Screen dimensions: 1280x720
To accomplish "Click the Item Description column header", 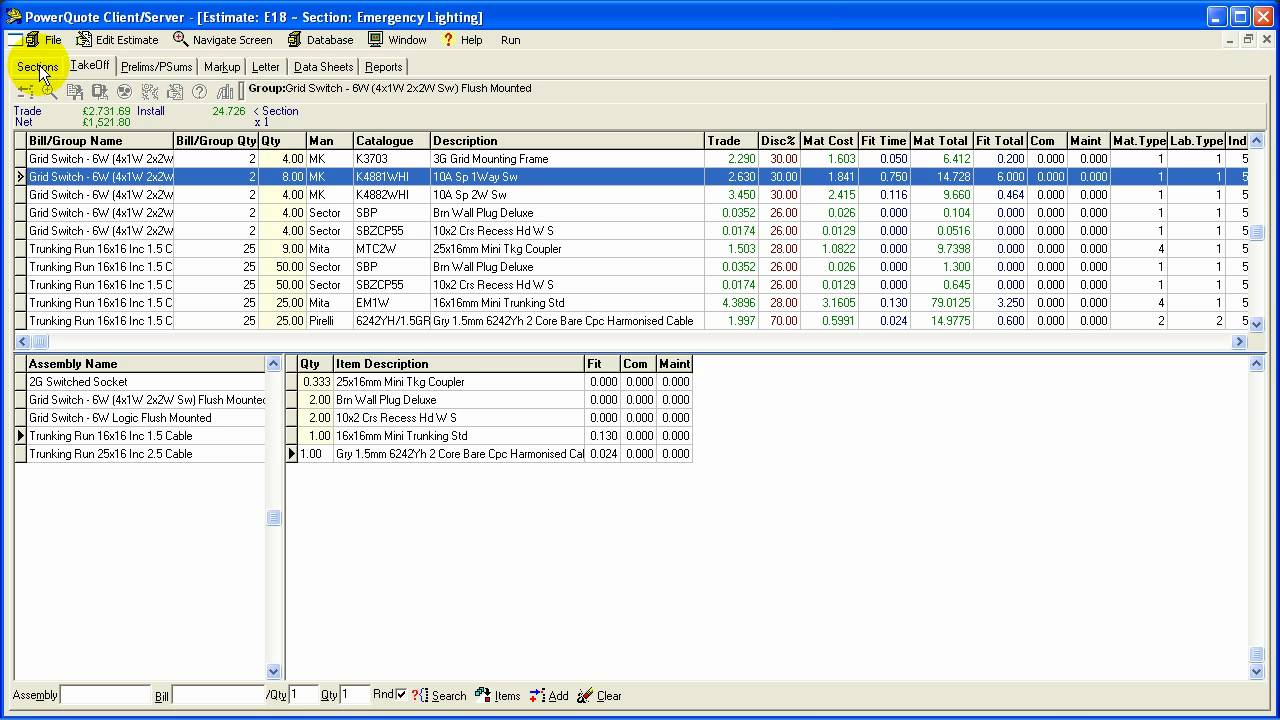I will coord(459,364).
